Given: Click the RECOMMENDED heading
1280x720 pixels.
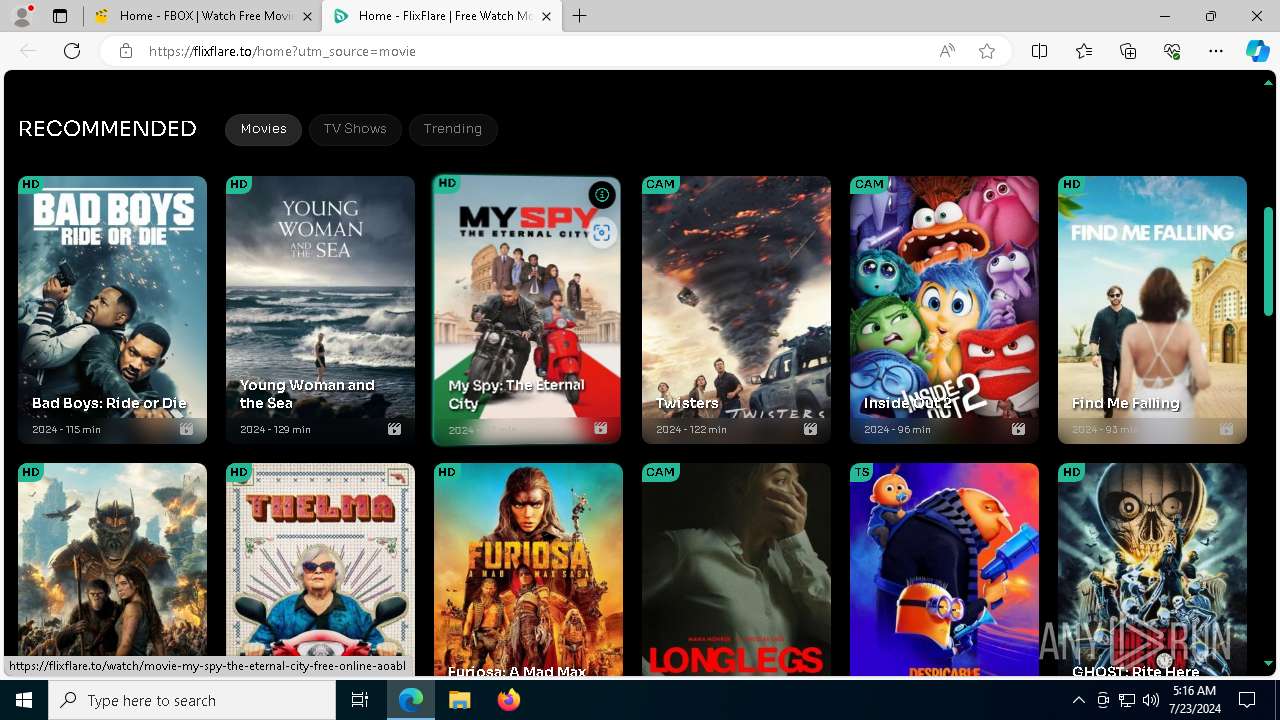Looking at the screenshot, I should tap(108, 129).
